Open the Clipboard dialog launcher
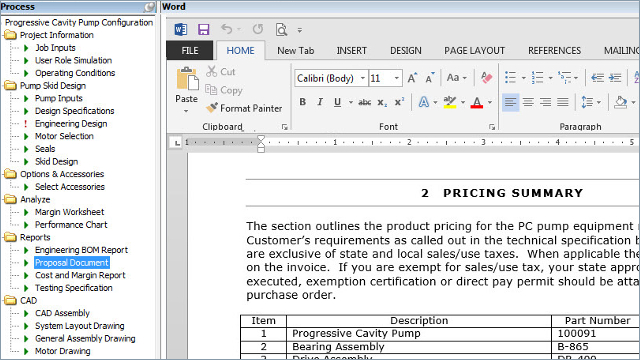Image resolution: width=640 pixels, height=360 pixels. point(284,127)
